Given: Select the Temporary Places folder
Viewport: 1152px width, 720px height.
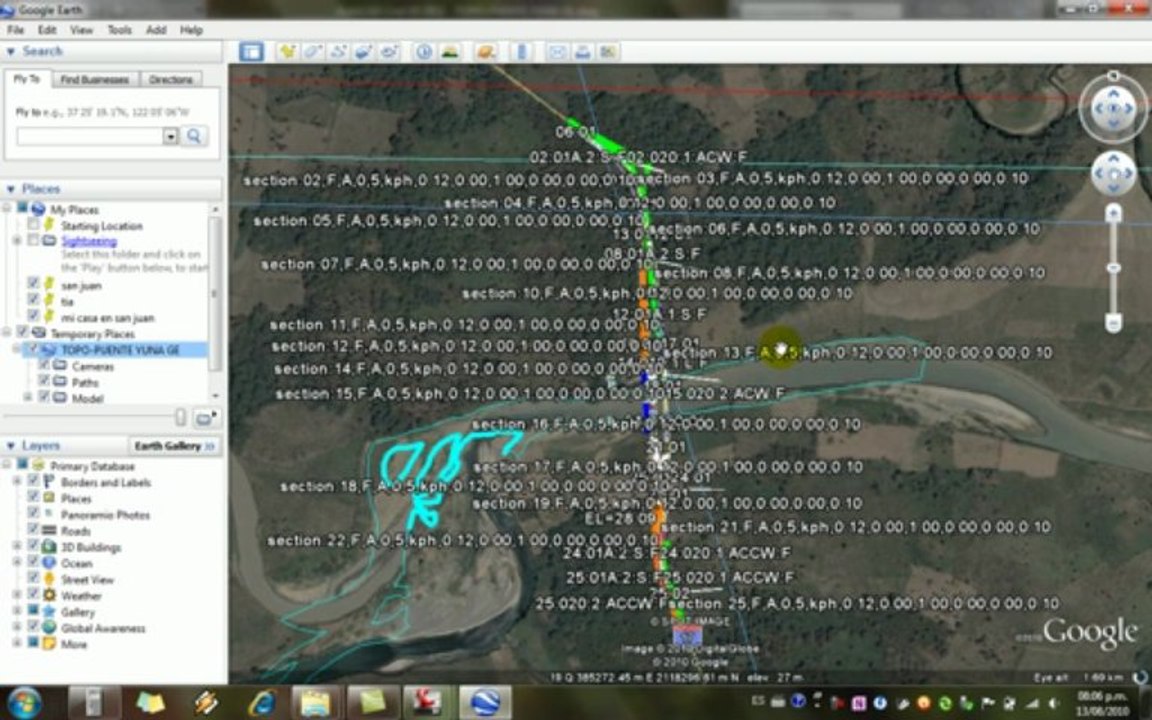Looking at the screenshot, I should click(x=92, y=334).
